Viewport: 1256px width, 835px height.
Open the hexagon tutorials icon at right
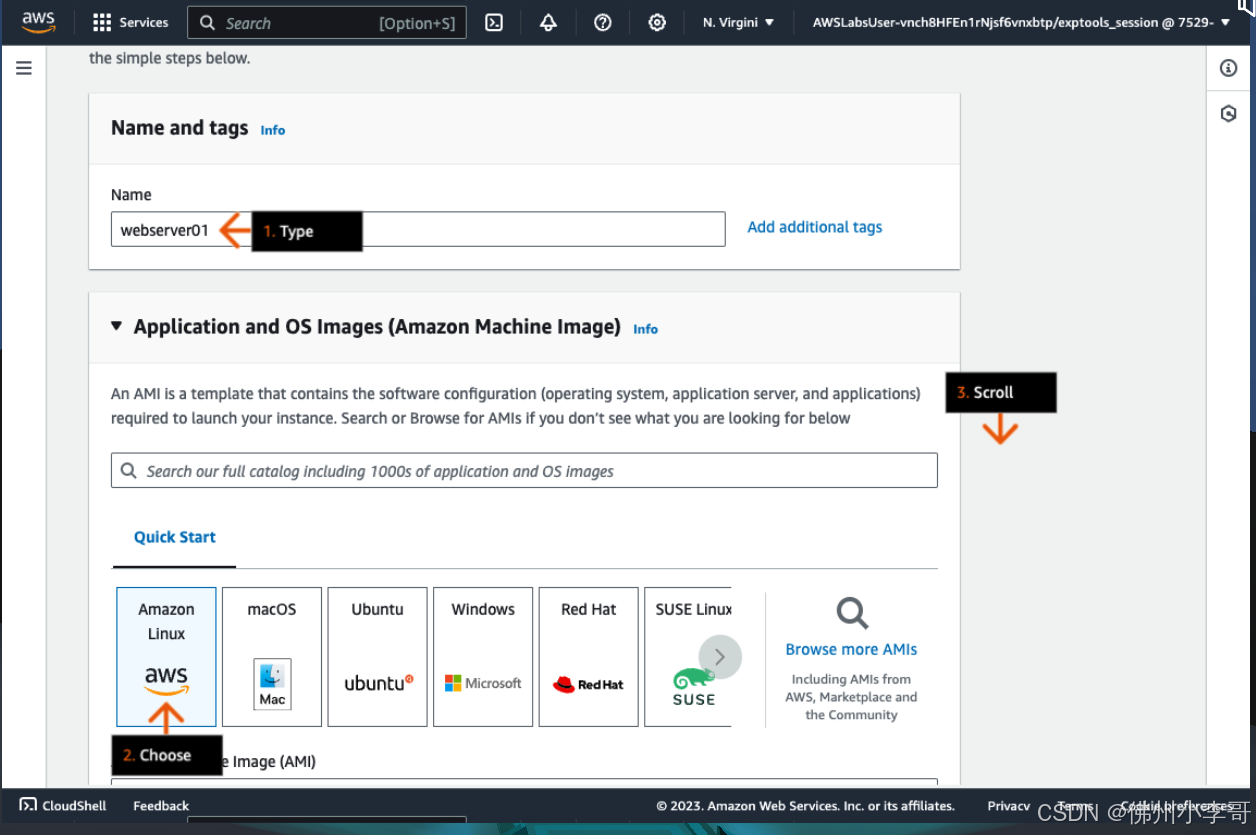tap(1229, 114)
